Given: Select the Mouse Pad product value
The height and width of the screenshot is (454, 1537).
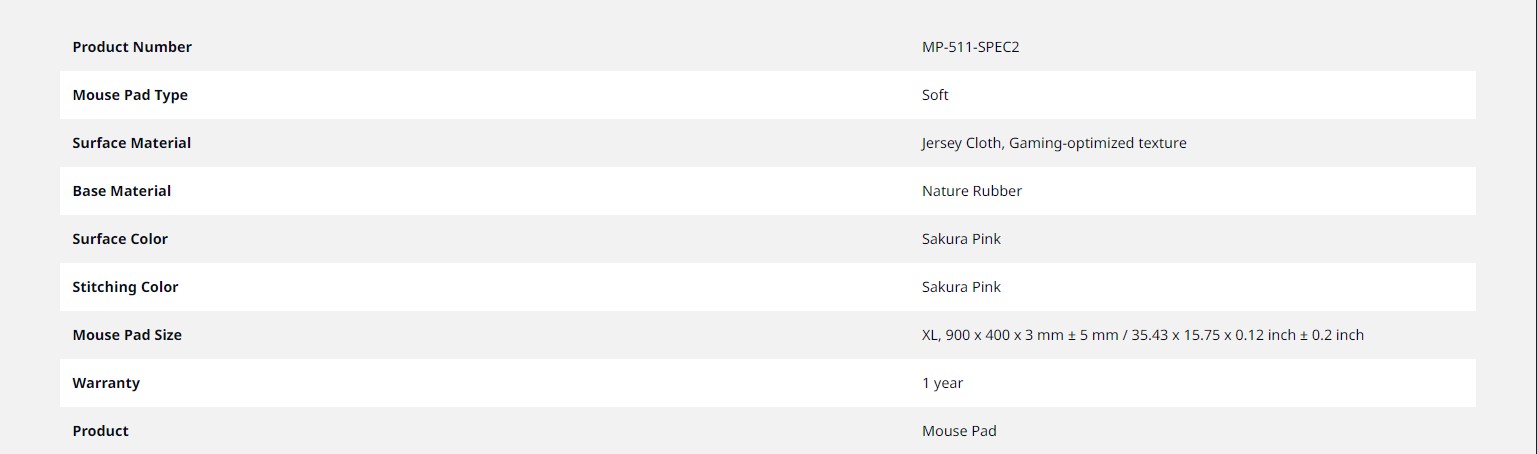Looking at the screenshot, I should 959,431.
